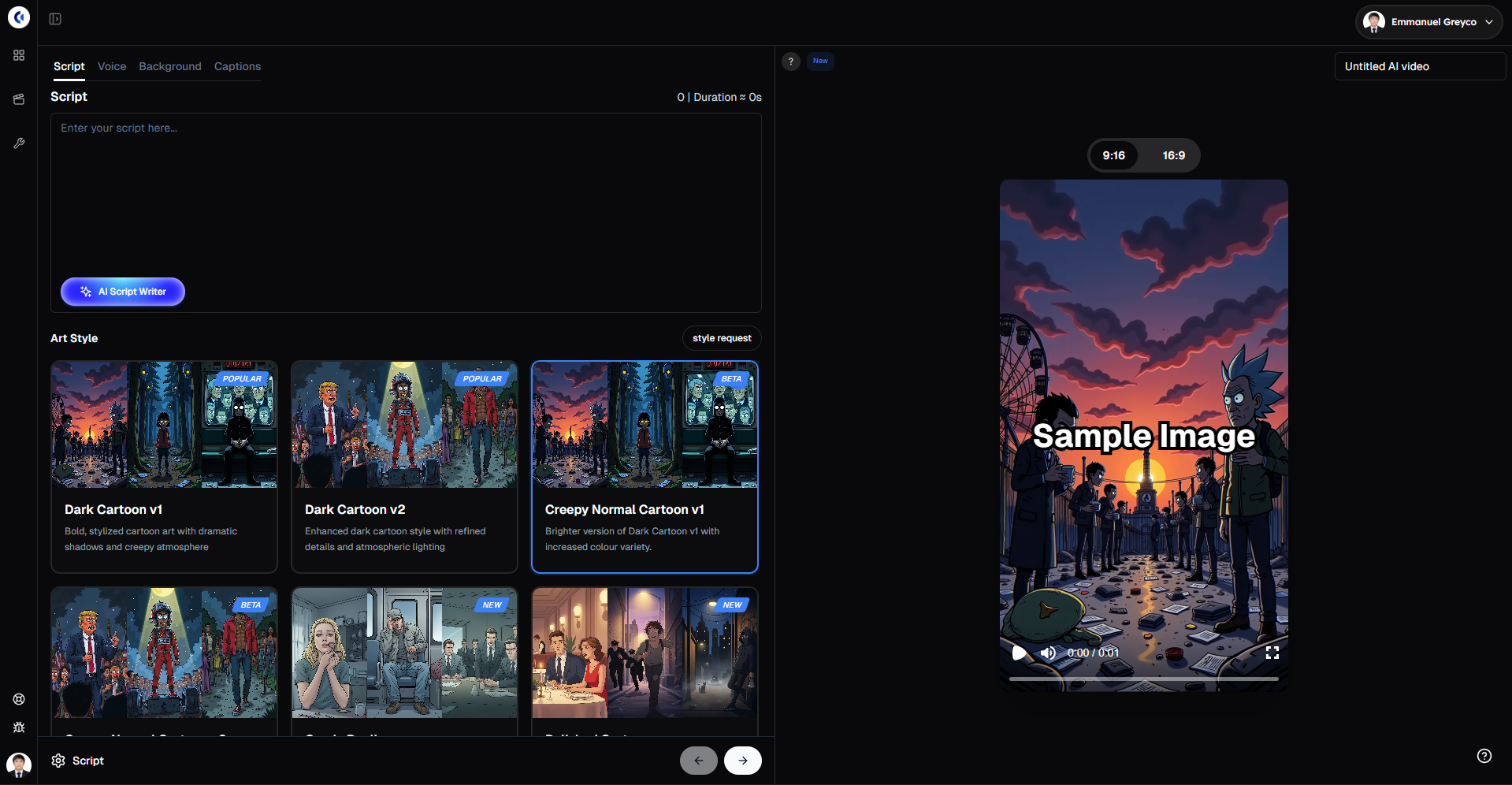Switch to the Voice tab
Screen dimensions: 1512x785
112,67
